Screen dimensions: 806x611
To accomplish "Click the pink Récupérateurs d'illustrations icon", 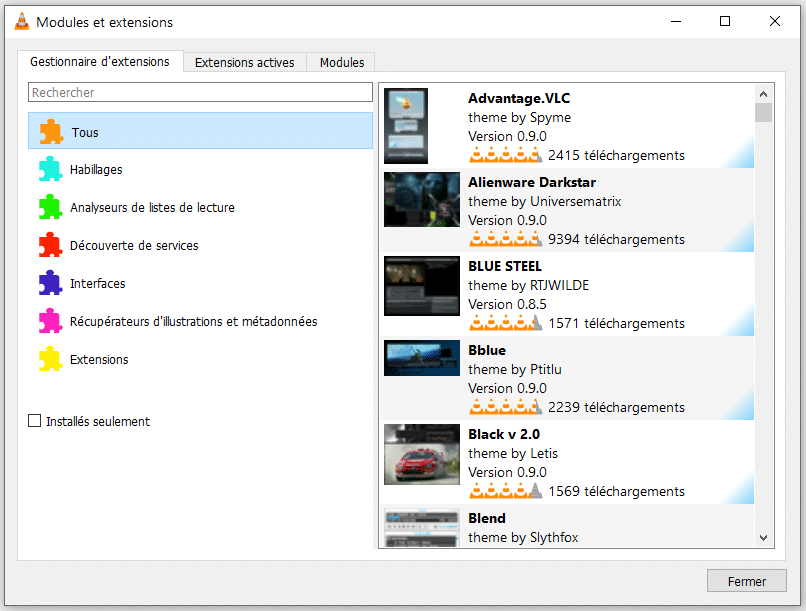I will pyautogui.click(x=50, y=322).
